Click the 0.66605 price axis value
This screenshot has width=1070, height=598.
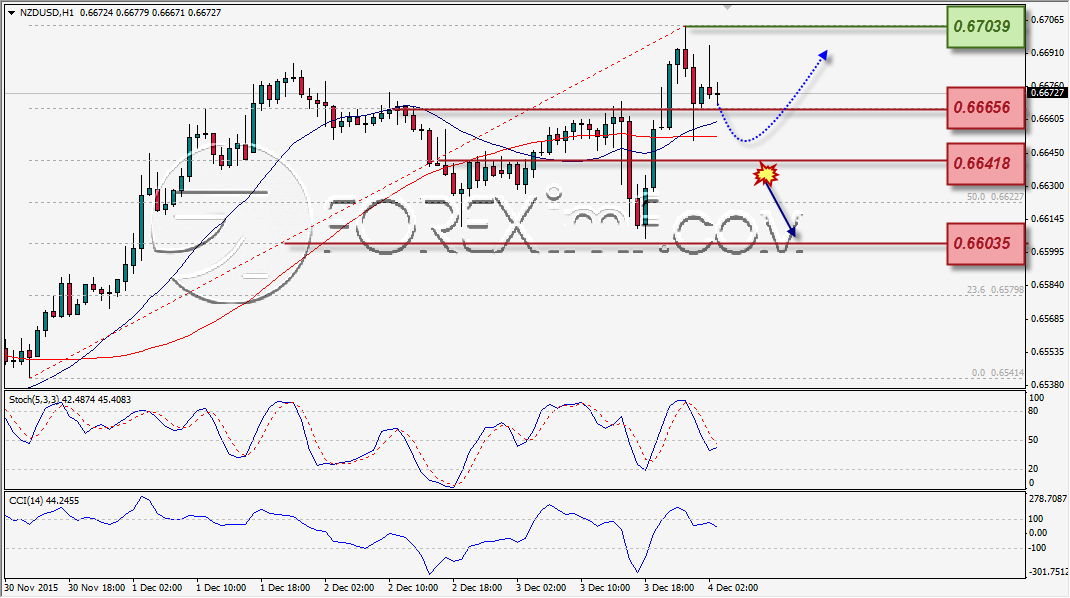point(1047,119)
